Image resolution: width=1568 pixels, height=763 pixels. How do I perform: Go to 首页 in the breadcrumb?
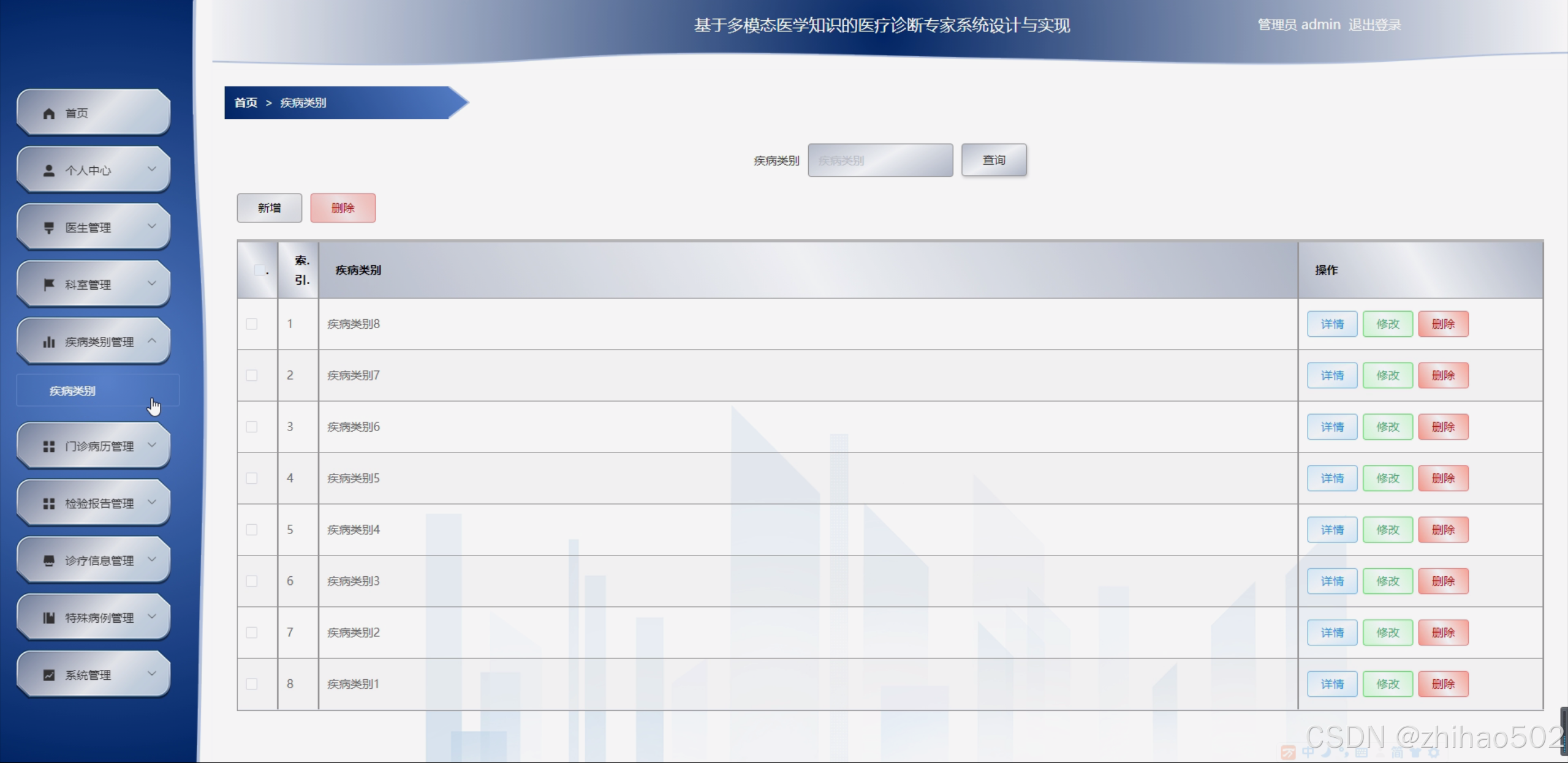(x=246, y=103)
